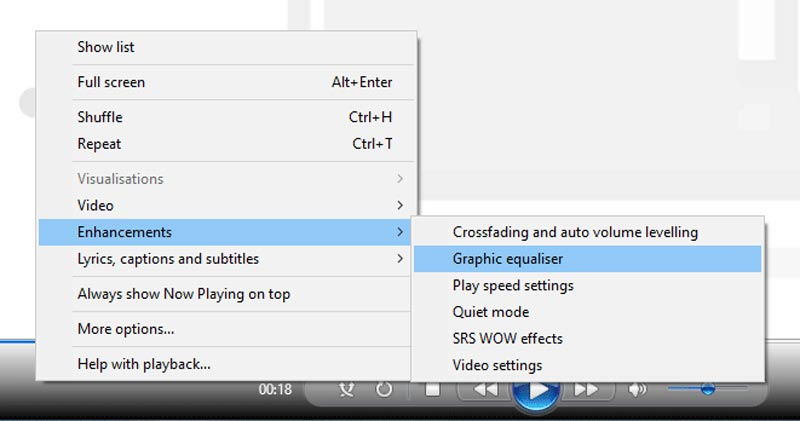Expand the Video submenu arrow

pos(400,205)
